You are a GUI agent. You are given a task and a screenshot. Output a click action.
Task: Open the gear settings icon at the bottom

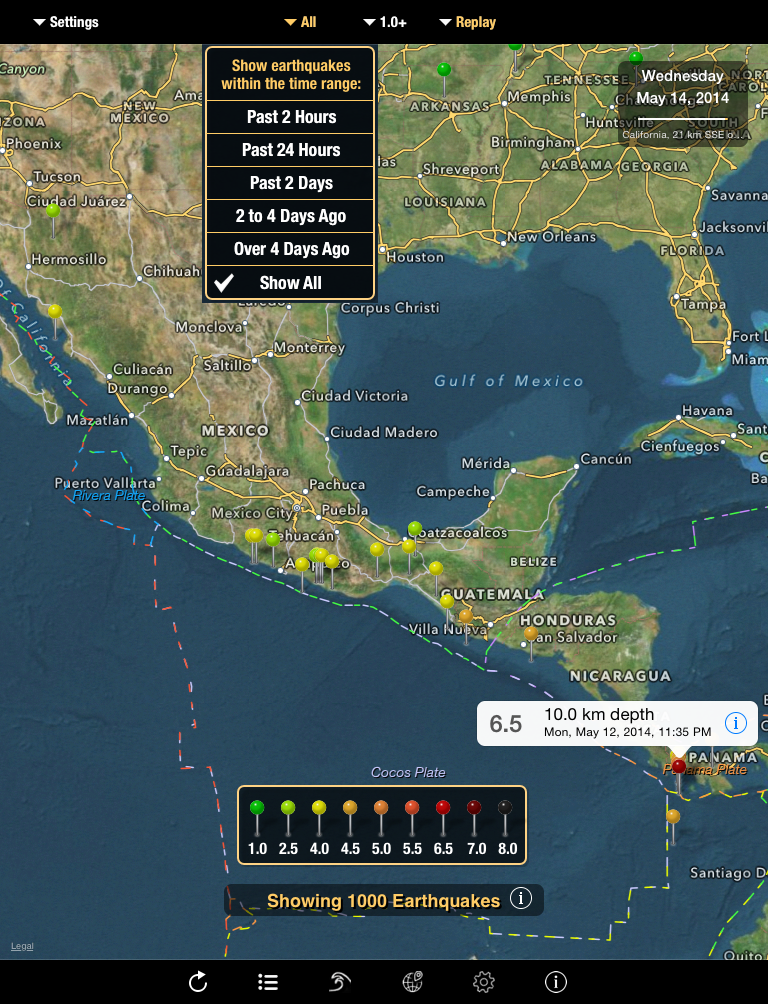(x=484, y=982)
